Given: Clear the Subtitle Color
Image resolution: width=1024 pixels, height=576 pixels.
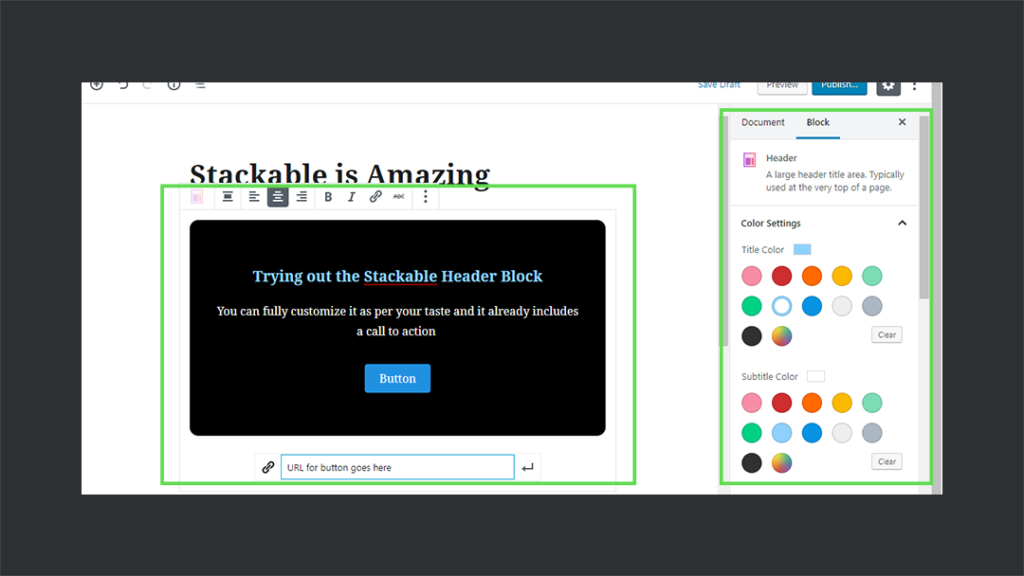Looking at the screenshot, I should click(886, 461).
